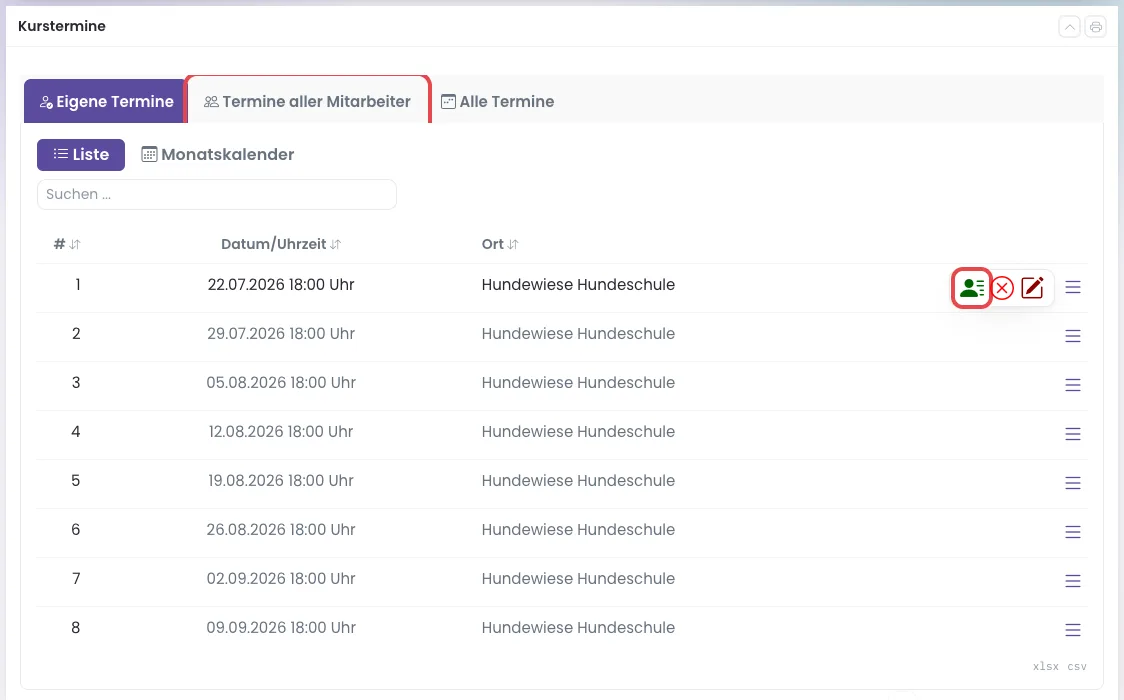Click Hundewiese Hundeschule in row 1

[578, 284]
